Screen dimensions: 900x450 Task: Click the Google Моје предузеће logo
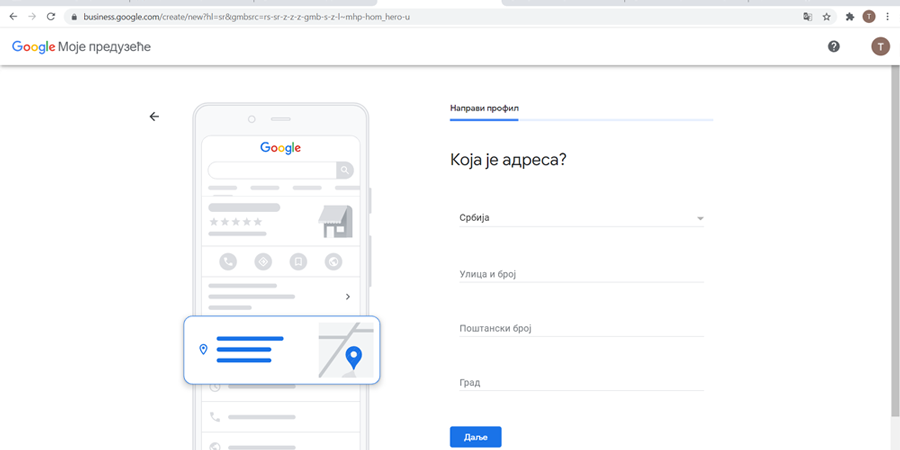tap(82, 47)
